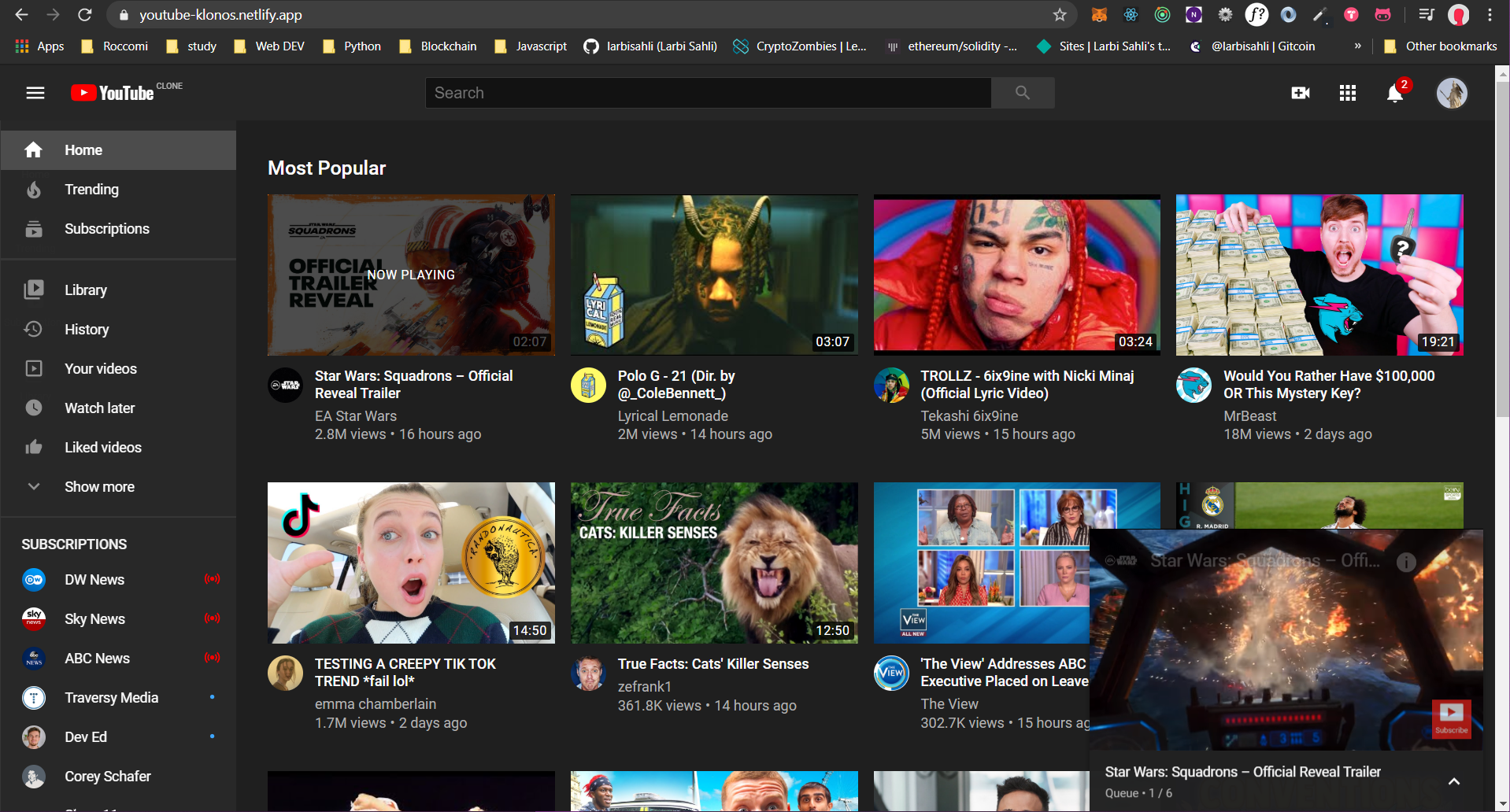Viewport: 1510px width, 812px height.
Task: Expand the hidden bookmarks overflow chevron
Action: [x=1357, y=46]
